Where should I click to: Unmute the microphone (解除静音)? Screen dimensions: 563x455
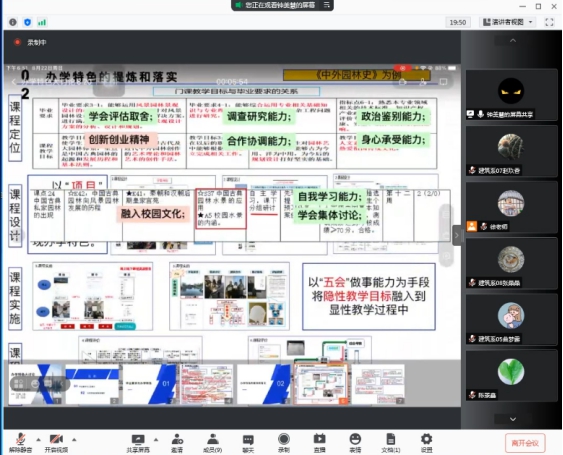[x=20, y=442]
